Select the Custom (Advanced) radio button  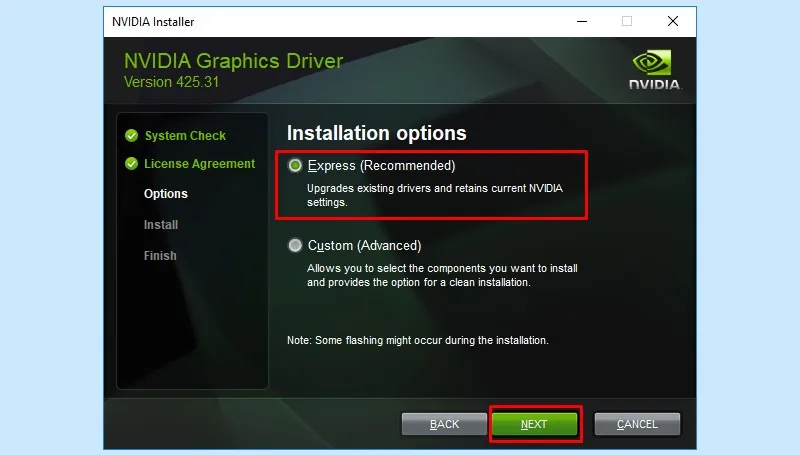[x=295, y=245]
